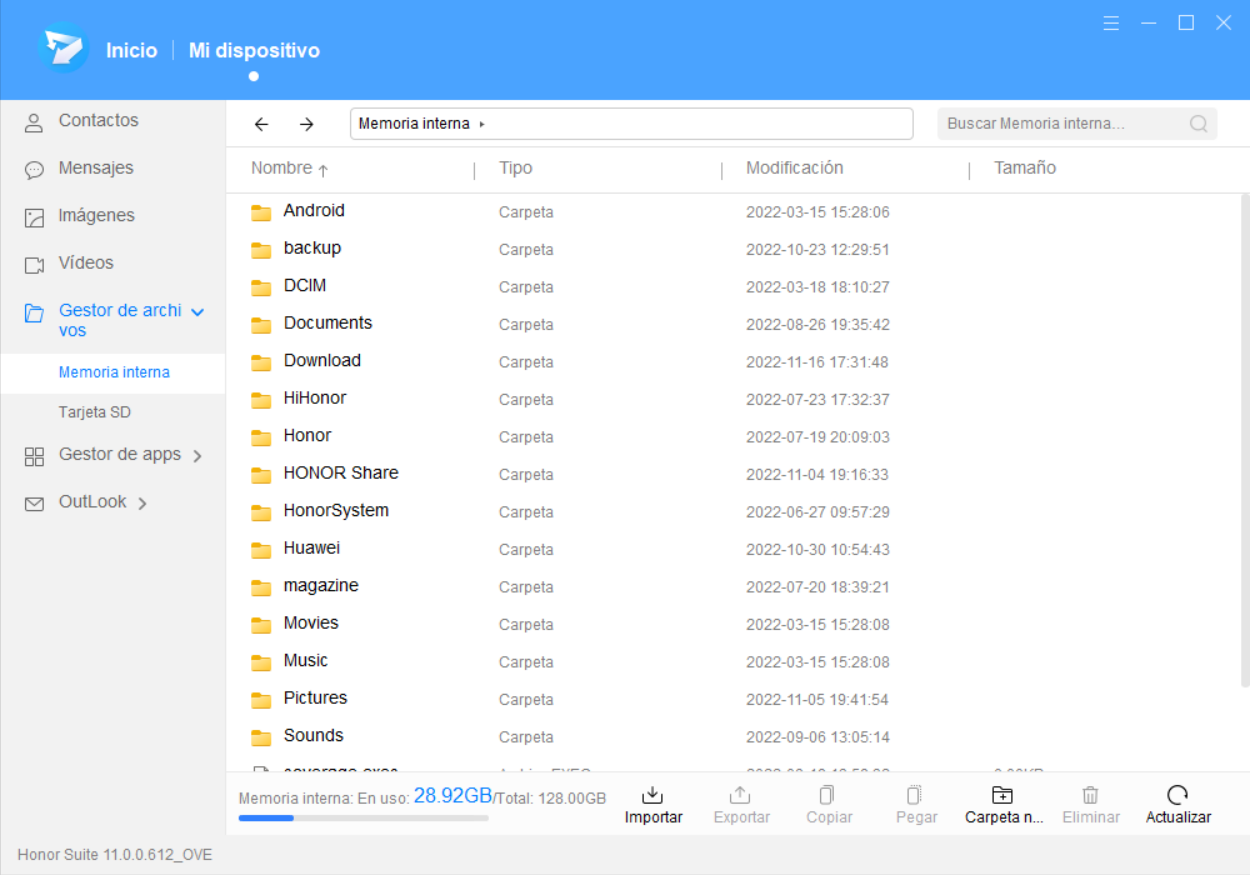Screen dimensions: 1250x875
Task: Select Tarjeta SD storage
Action: click(95, 412)
